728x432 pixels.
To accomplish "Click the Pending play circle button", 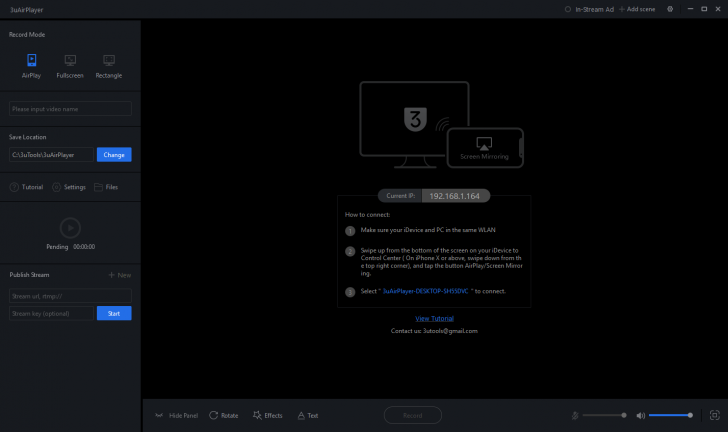I will [x=70, y=228].
